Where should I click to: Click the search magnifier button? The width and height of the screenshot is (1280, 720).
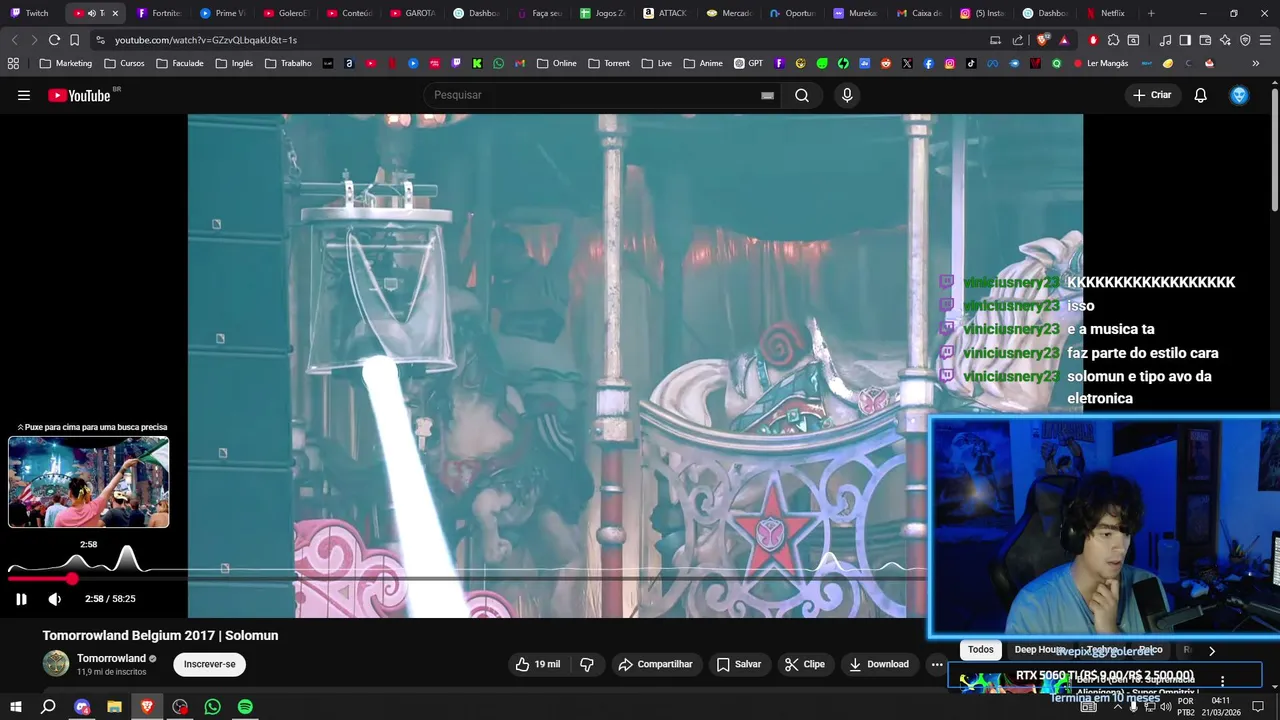[x=802, y=95]
